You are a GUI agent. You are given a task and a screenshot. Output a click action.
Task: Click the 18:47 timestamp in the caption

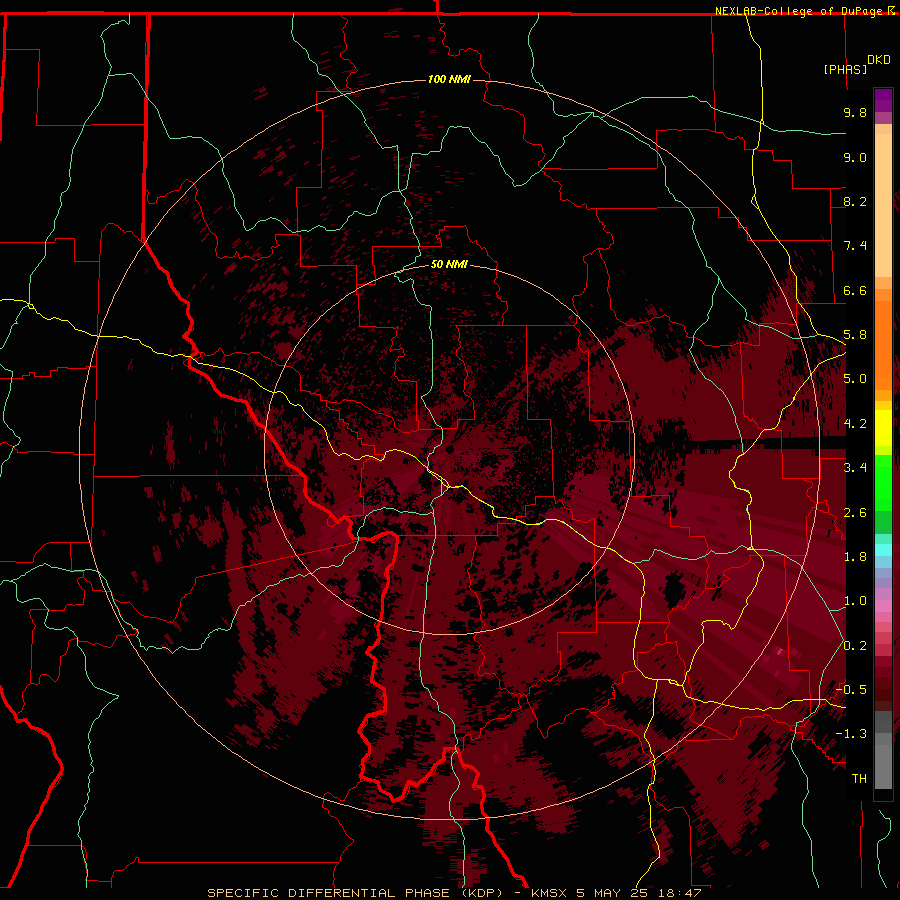681,893
